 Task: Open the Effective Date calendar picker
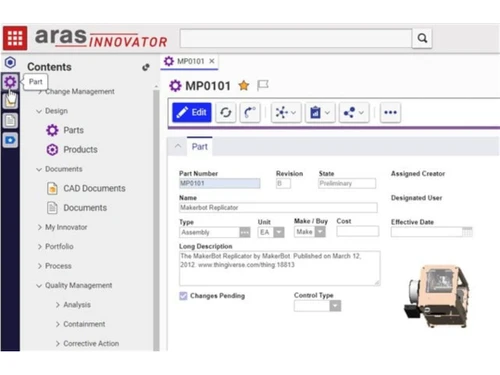click(x=467, y=232)
